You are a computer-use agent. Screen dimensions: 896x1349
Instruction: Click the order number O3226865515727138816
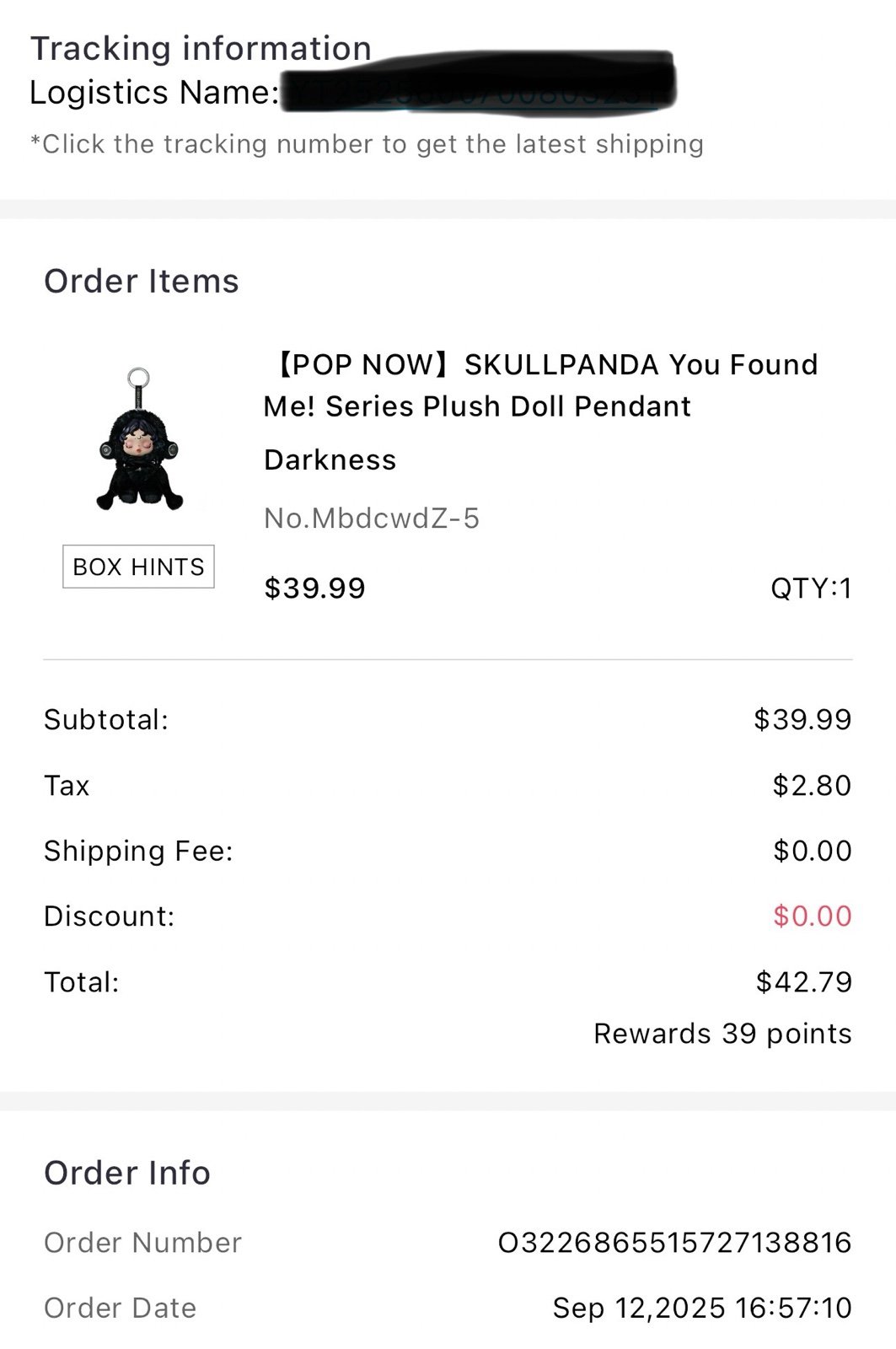(674, 1243)
